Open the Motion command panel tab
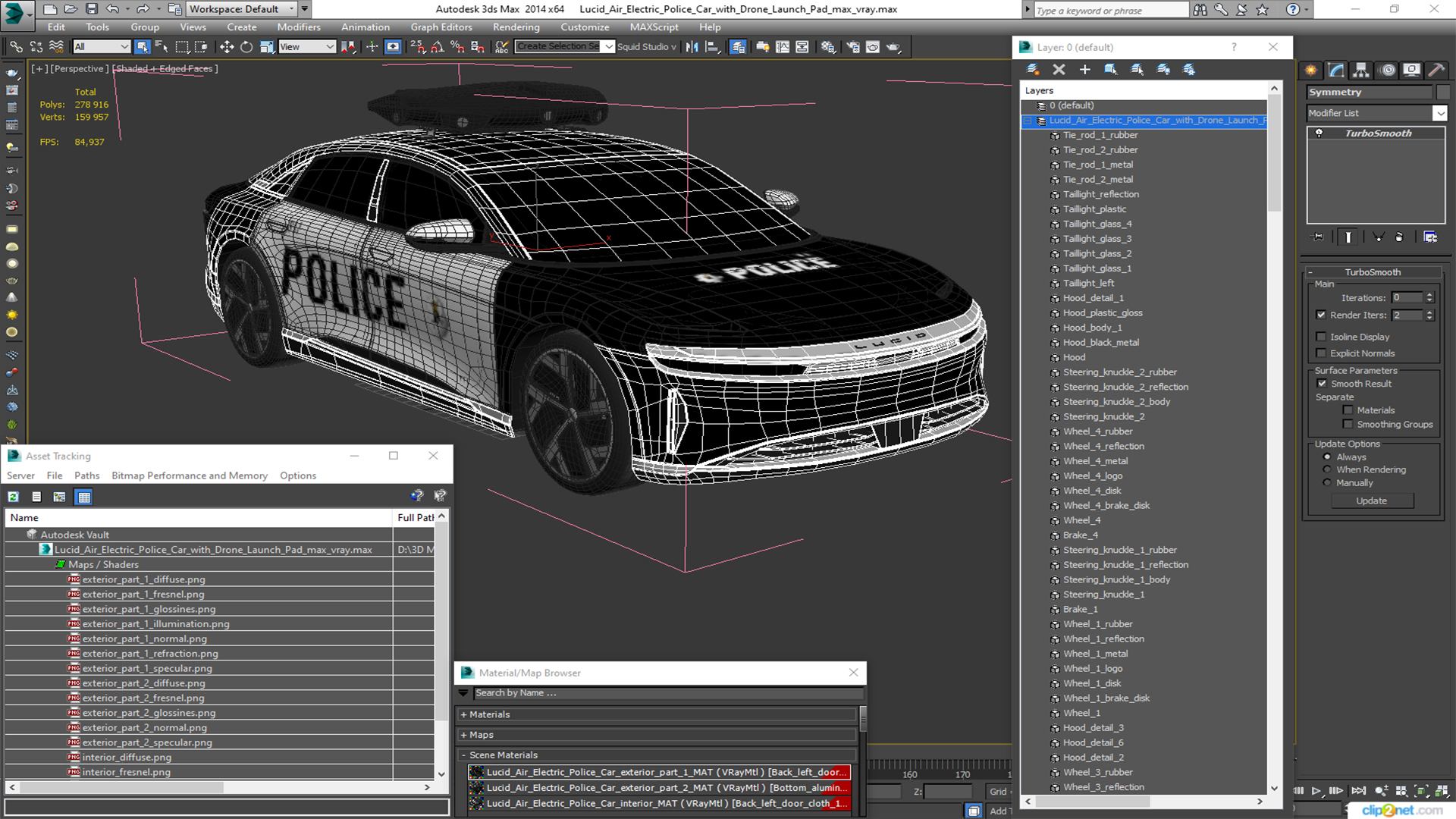The width and height of the screenshot is (1456, 819). (x=1388, y=70)
